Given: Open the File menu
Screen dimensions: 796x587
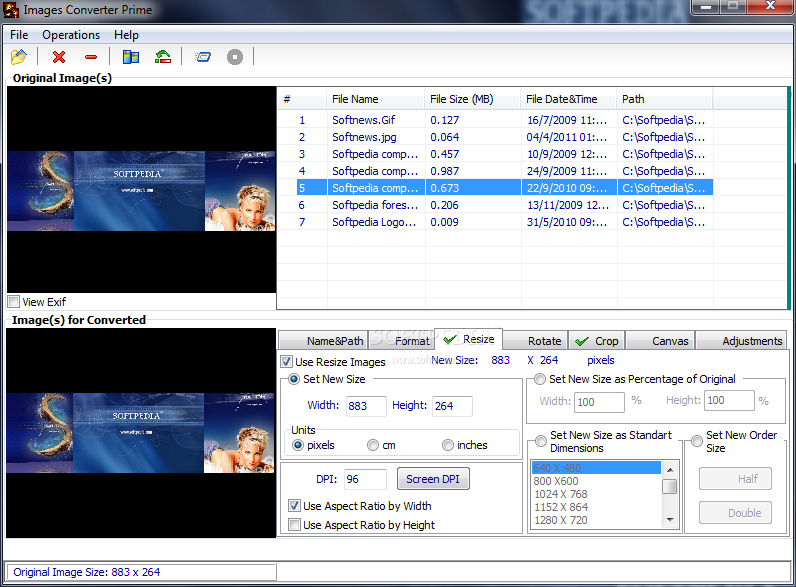Looking at the screenshot, I should point(19,35).
